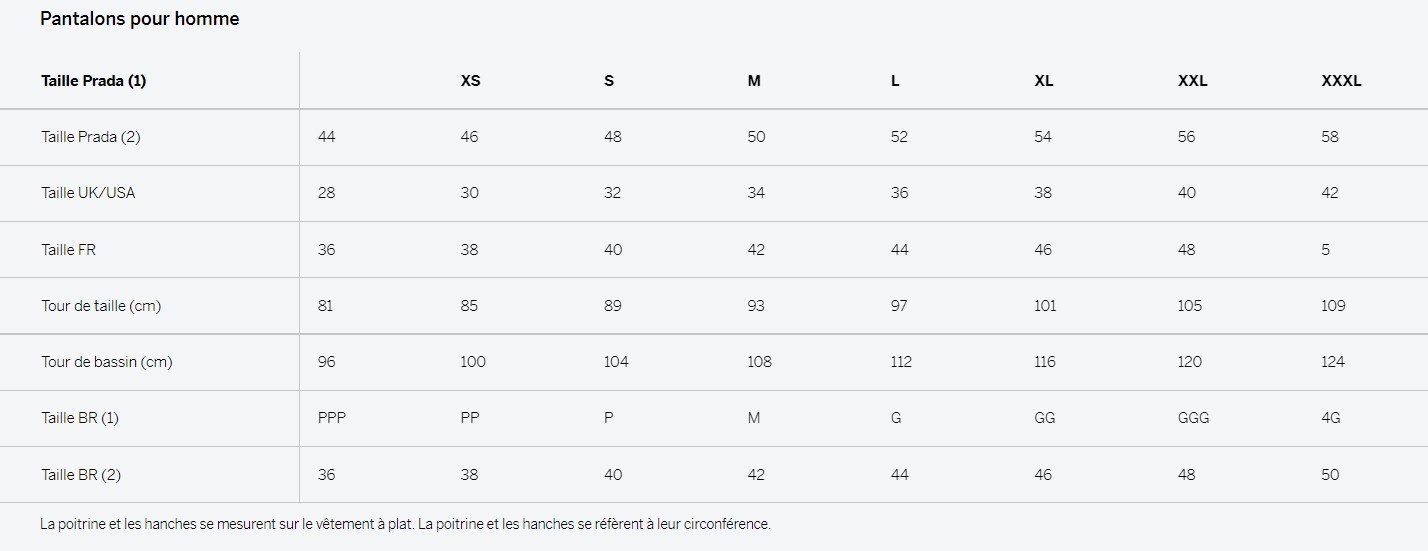This screenshot has height=551, width=1428.
Task: Select the XL column header
Action: [1044, 81]
